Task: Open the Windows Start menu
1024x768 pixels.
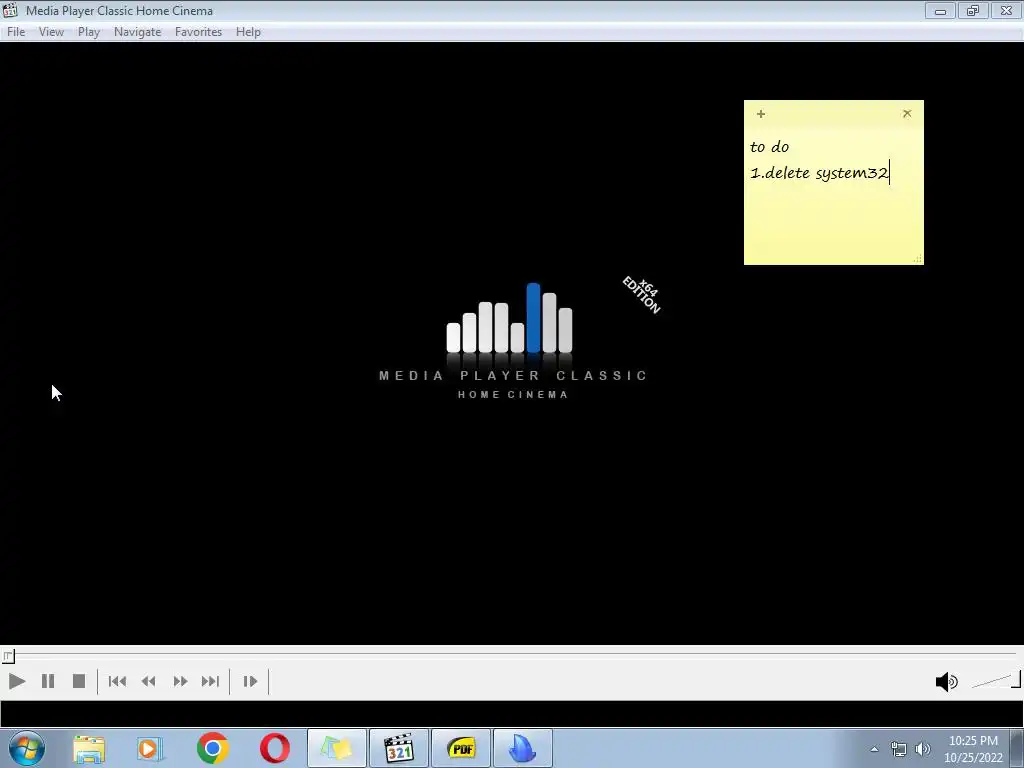Action: (27, 748)
